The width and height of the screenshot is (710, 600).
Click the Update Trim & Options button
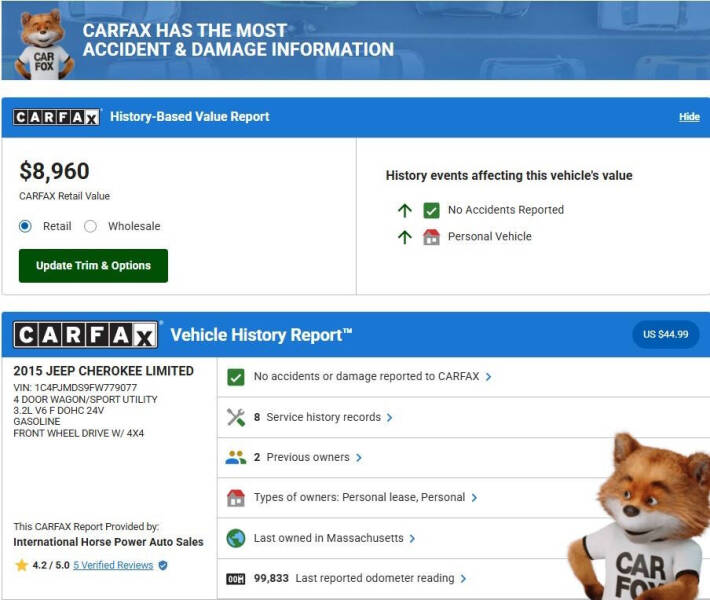93,266
